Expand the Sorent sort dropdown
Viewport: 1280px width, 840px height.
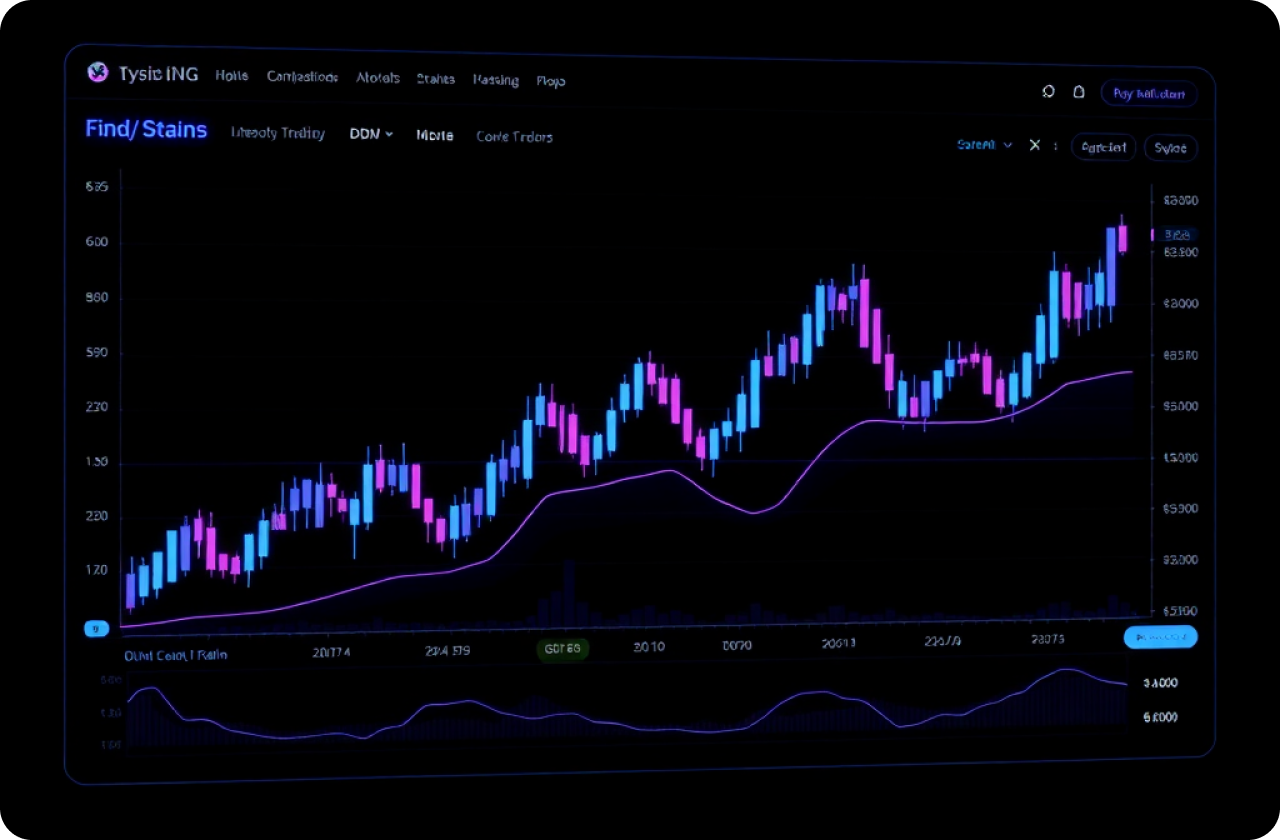[x=984, y=145]
